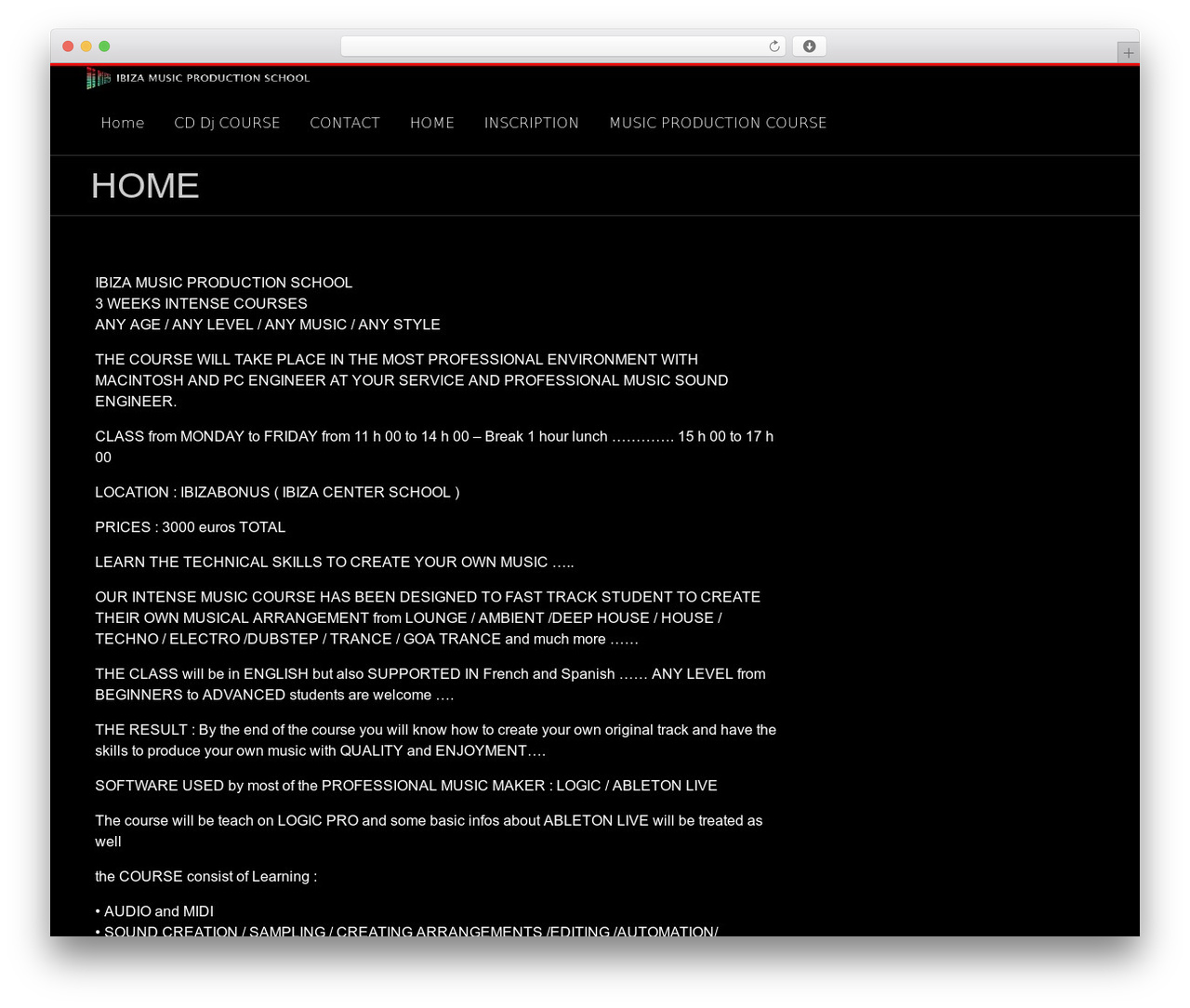The width and height of the screenshot is (1190, 1008).
Task: Reload the page with the refresh icon
Action: [773, 46]
